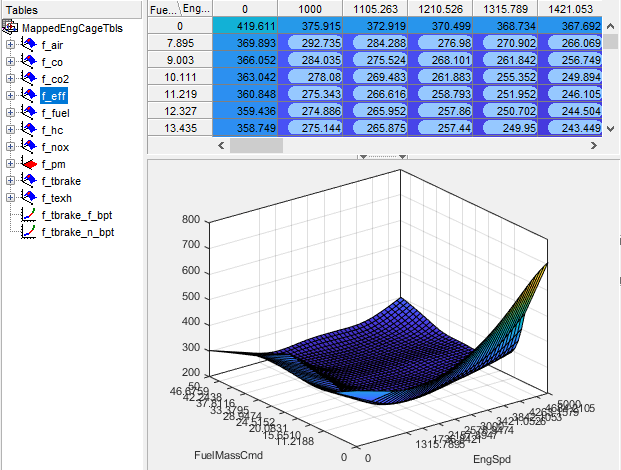Expand the f_co tree node
This screenshot has width=621, height=470.
(10, 62)
